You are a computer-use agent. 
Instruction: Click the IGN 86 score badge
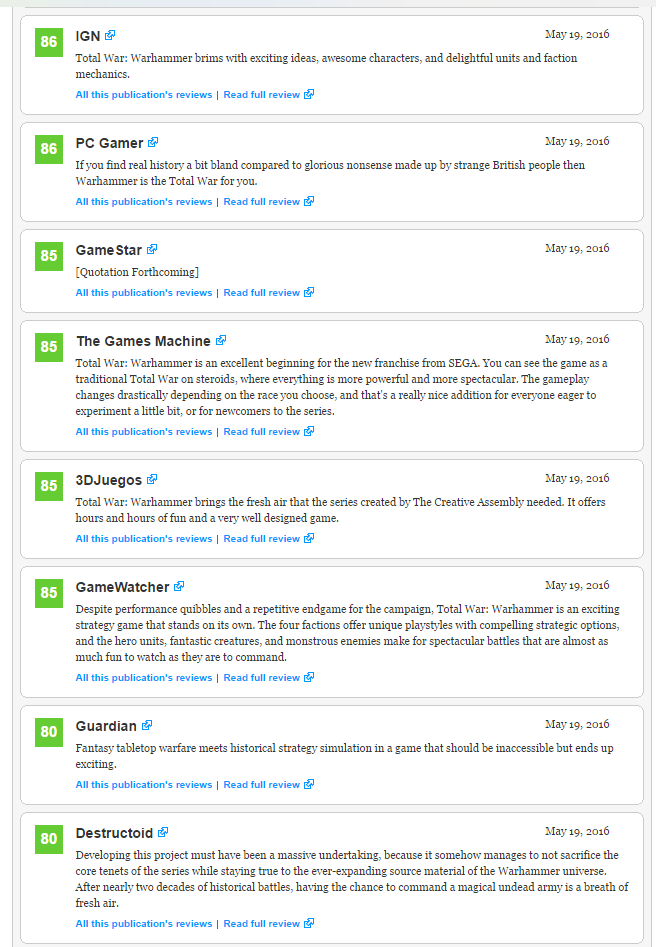click(x=49, y=42)
